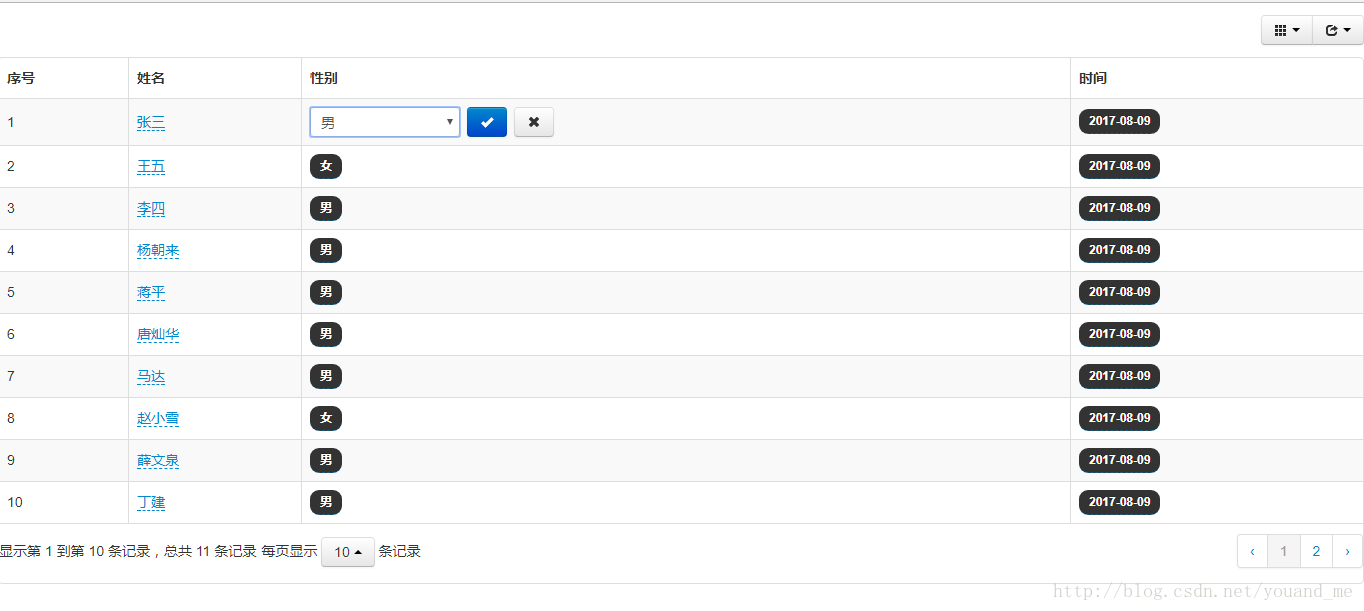The height and width of the screenshot is (611, 1364).
Task: Click sequence number 10 cell
Action: click(x=64, y=502)
